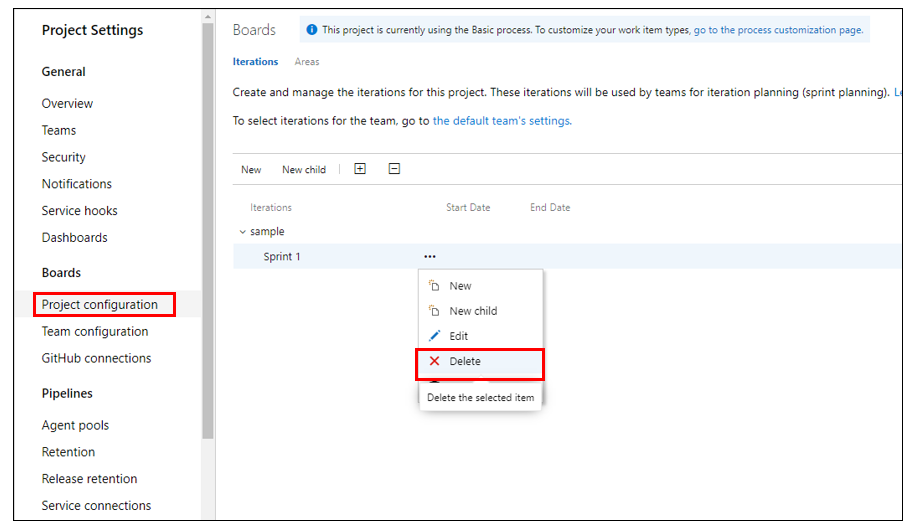Screen dimensions: 909x527
Task: Click the blue info icon in banner
Action: pyautogui.click(x=312, y=30)
